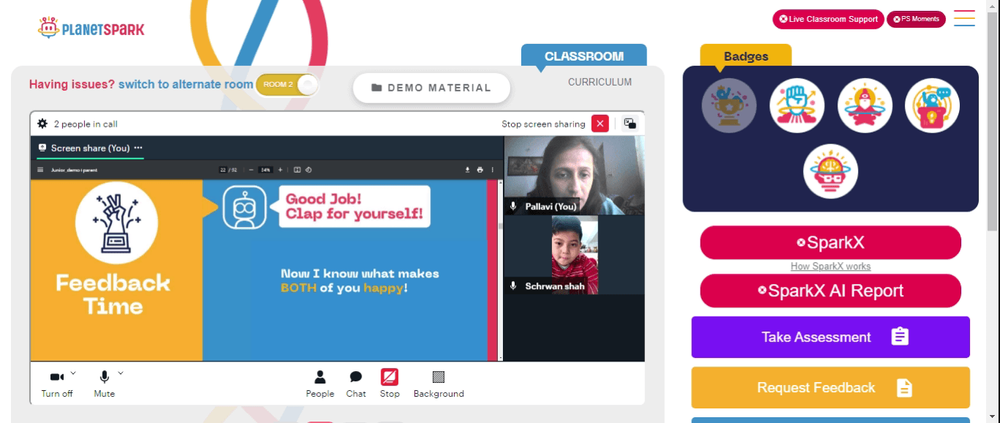1000x423 pixels.
Task: Click Request Feedback button
Action: 830,387
